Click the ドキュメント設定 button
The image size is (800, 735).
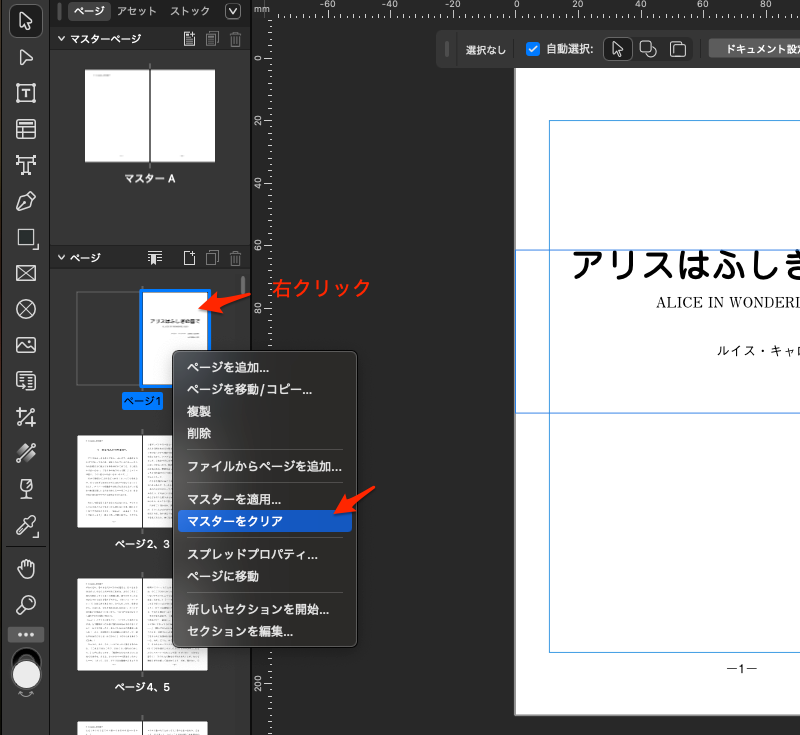754,48
